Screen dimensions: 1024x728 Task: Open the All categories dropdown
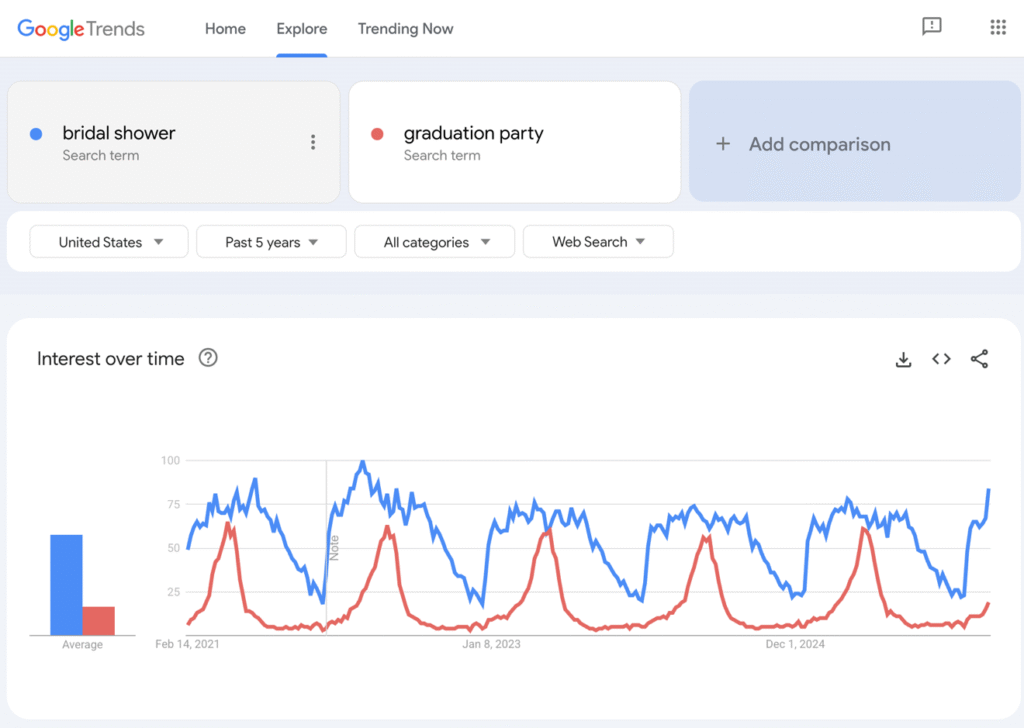click(x=434, y=241)
